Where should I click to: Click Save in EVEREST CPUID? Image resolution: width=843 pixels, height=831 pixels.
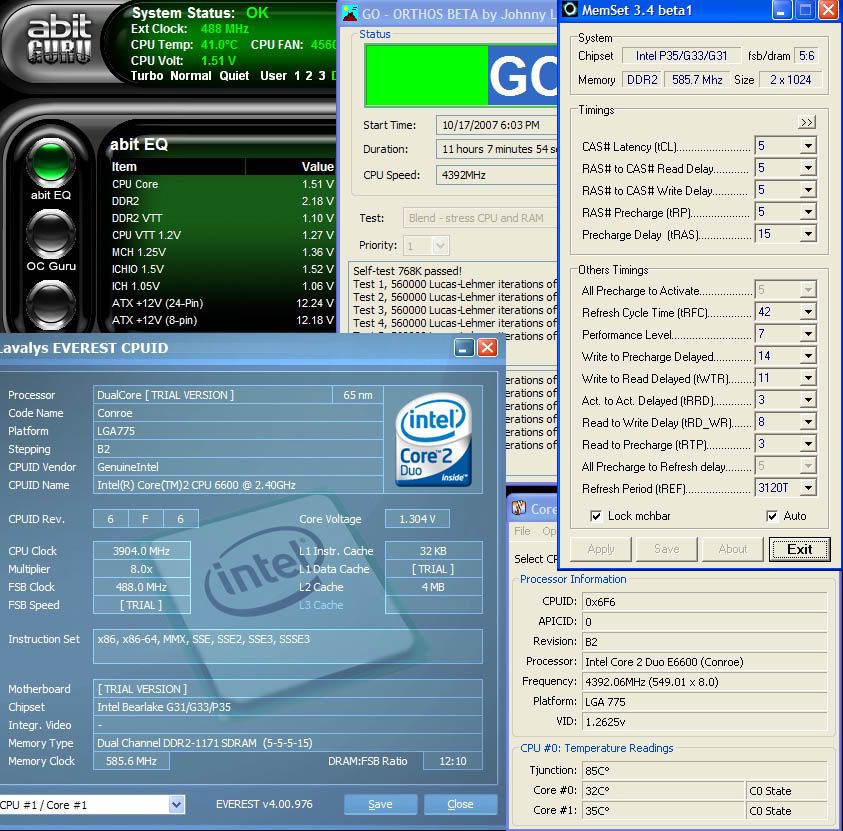[x=380, y=805]
